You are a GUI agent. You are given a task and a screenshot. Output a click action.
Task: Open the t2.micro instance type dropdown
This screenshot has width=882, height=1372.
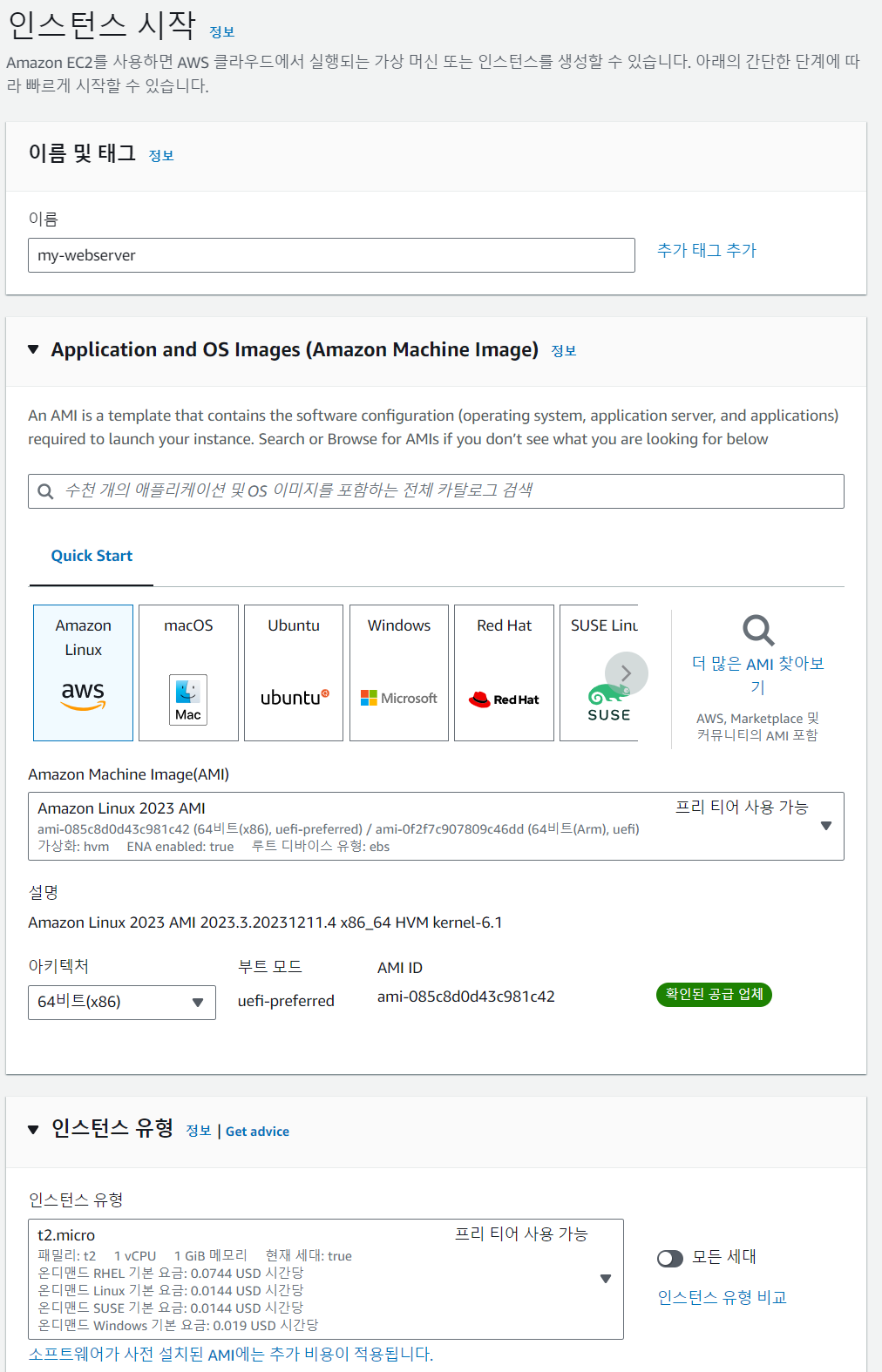326,1279
